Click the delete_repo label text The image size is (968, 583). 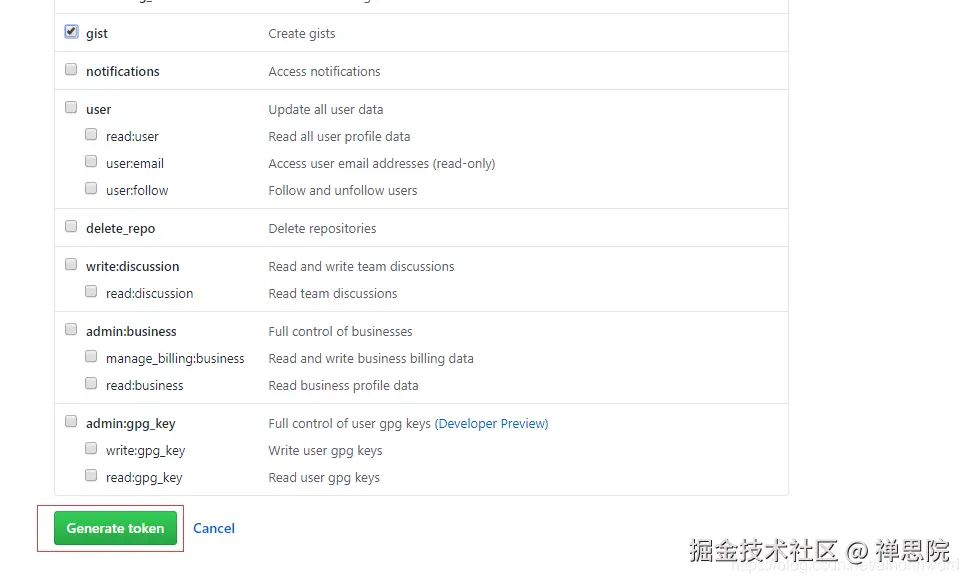point(120,229)
